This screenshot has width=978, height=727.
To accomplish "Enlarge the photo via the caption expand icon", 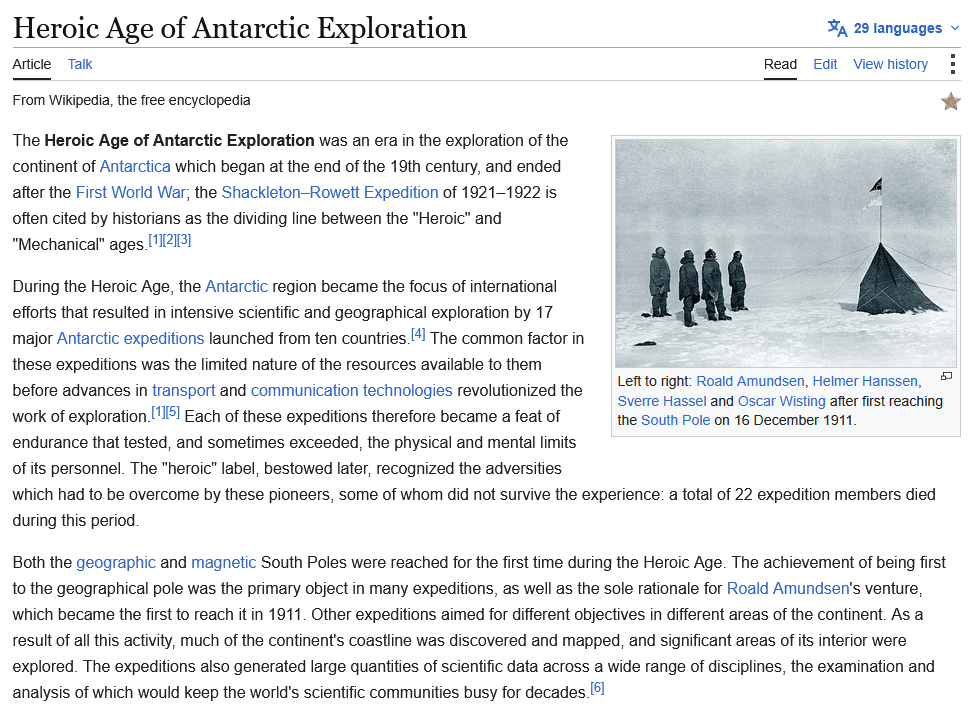I will tap(946, 376).
